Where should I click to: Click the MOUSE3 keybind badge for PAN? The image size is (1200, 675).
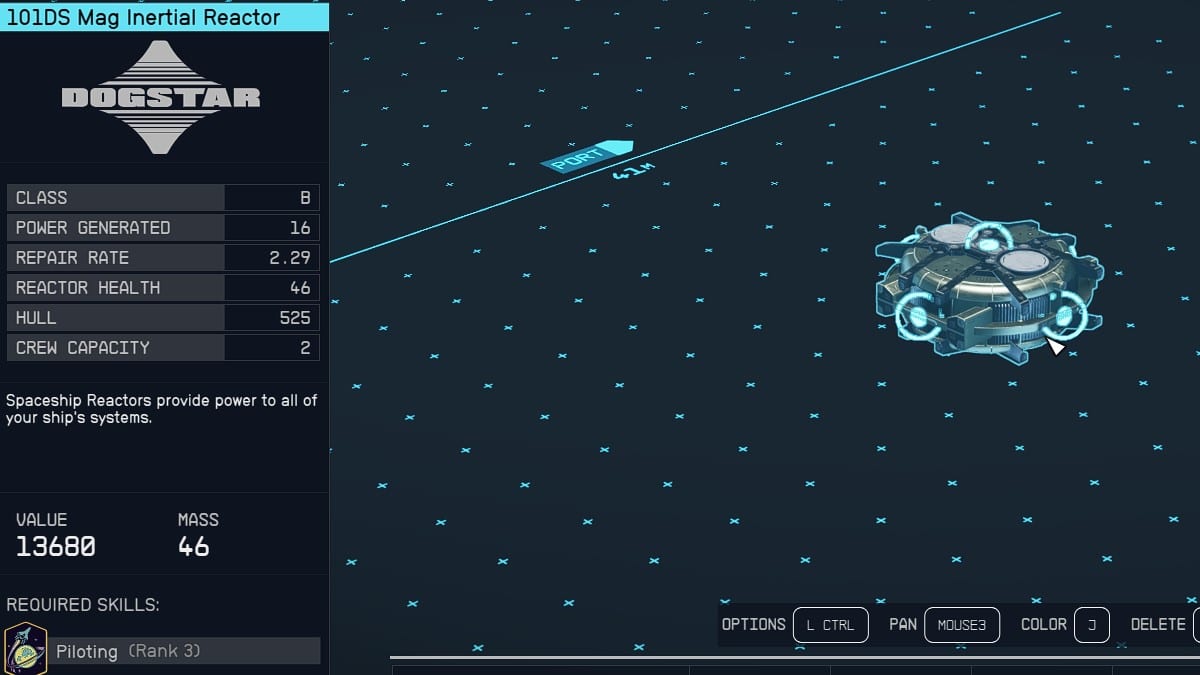tap(961, 625)
